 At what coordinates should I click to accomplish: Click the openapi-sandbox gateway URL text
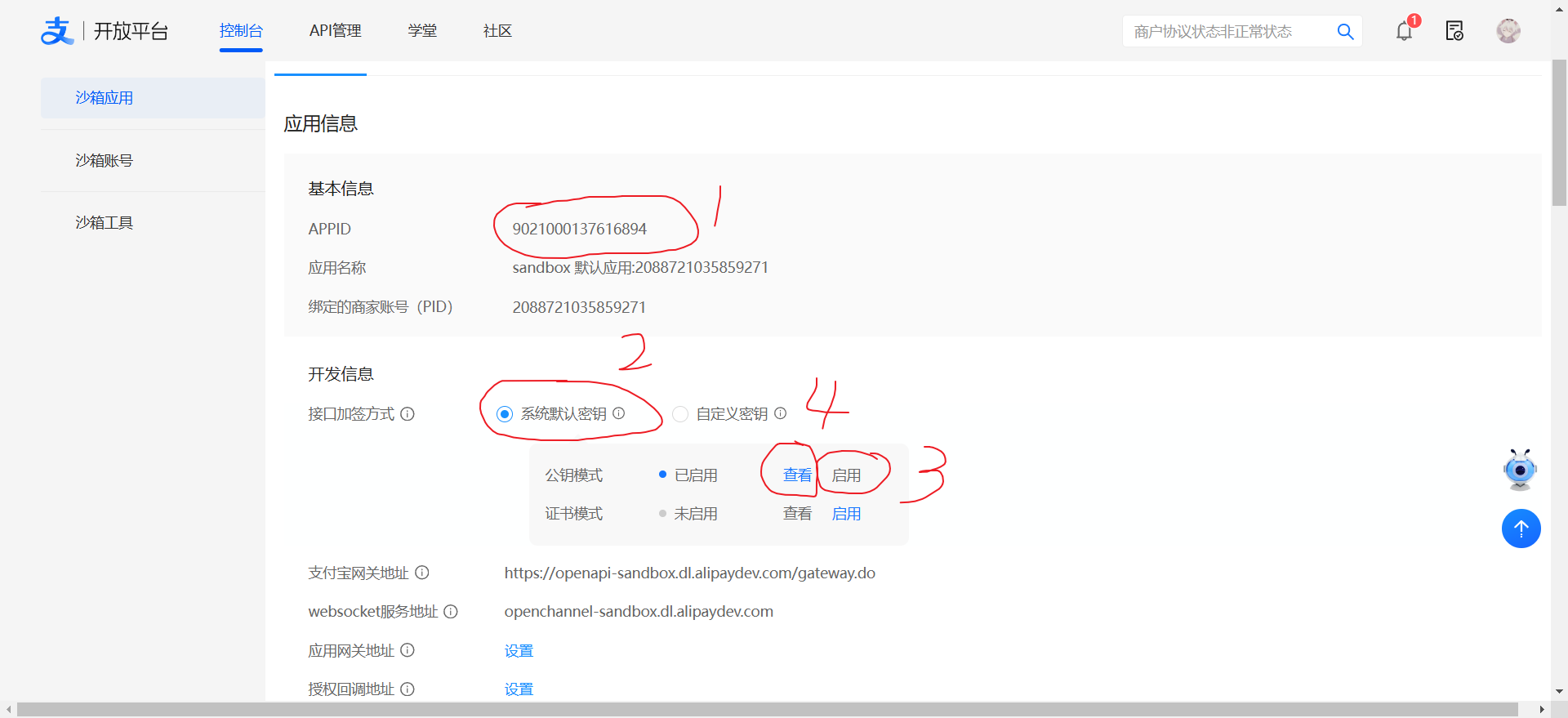pyautogui.click(x=689, y=573)
